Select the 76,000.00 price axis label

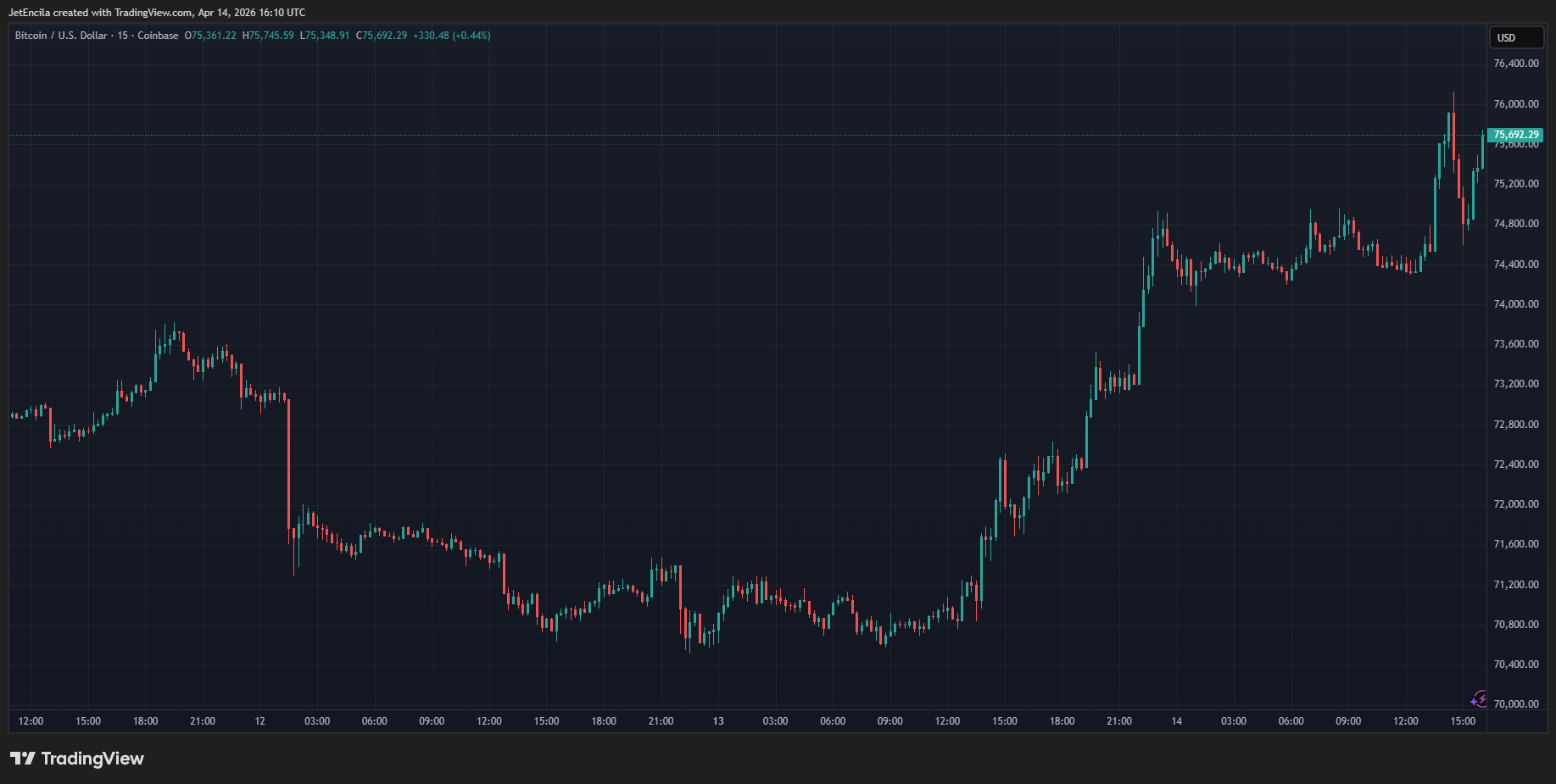point(1515,104)
